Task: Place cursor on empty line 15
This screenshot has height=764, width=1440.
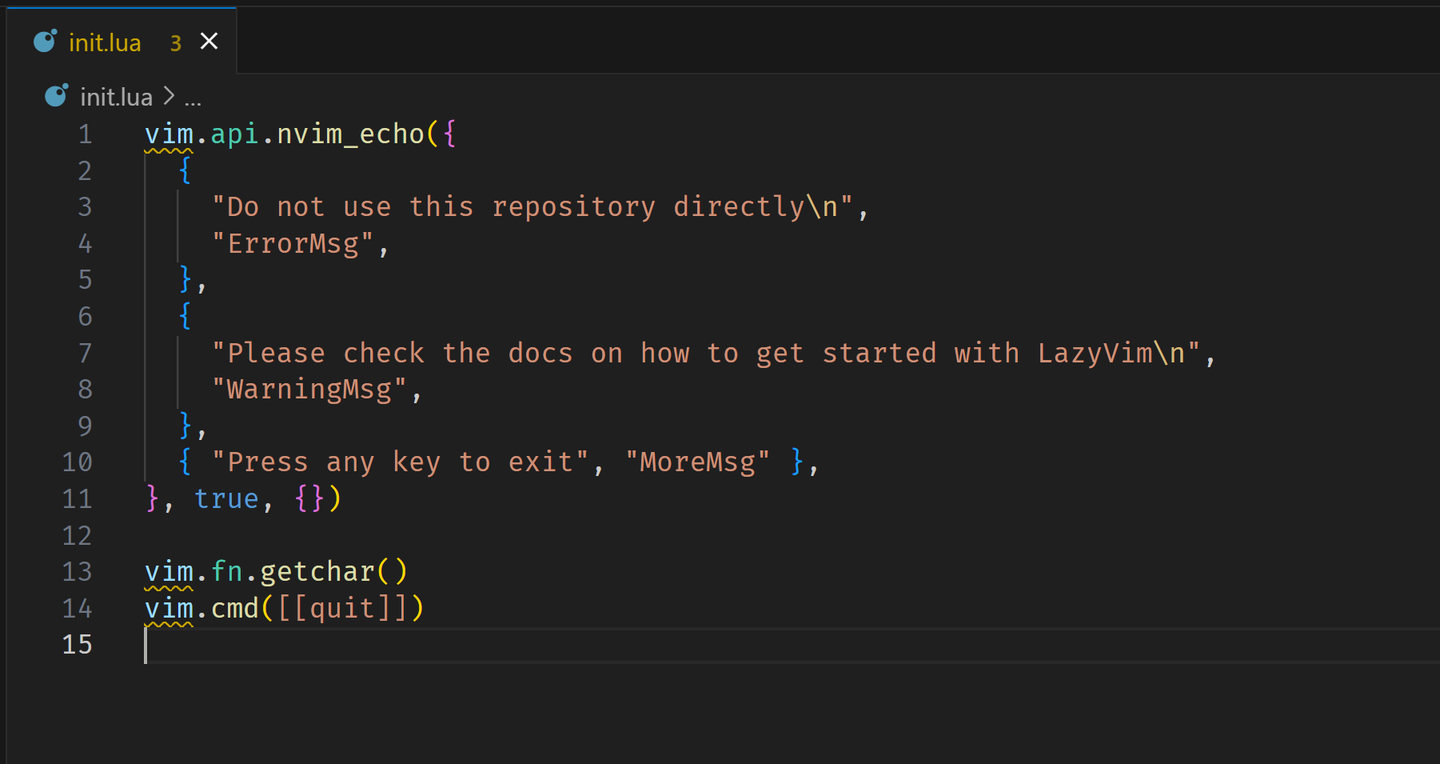Action: coord(400,645)
